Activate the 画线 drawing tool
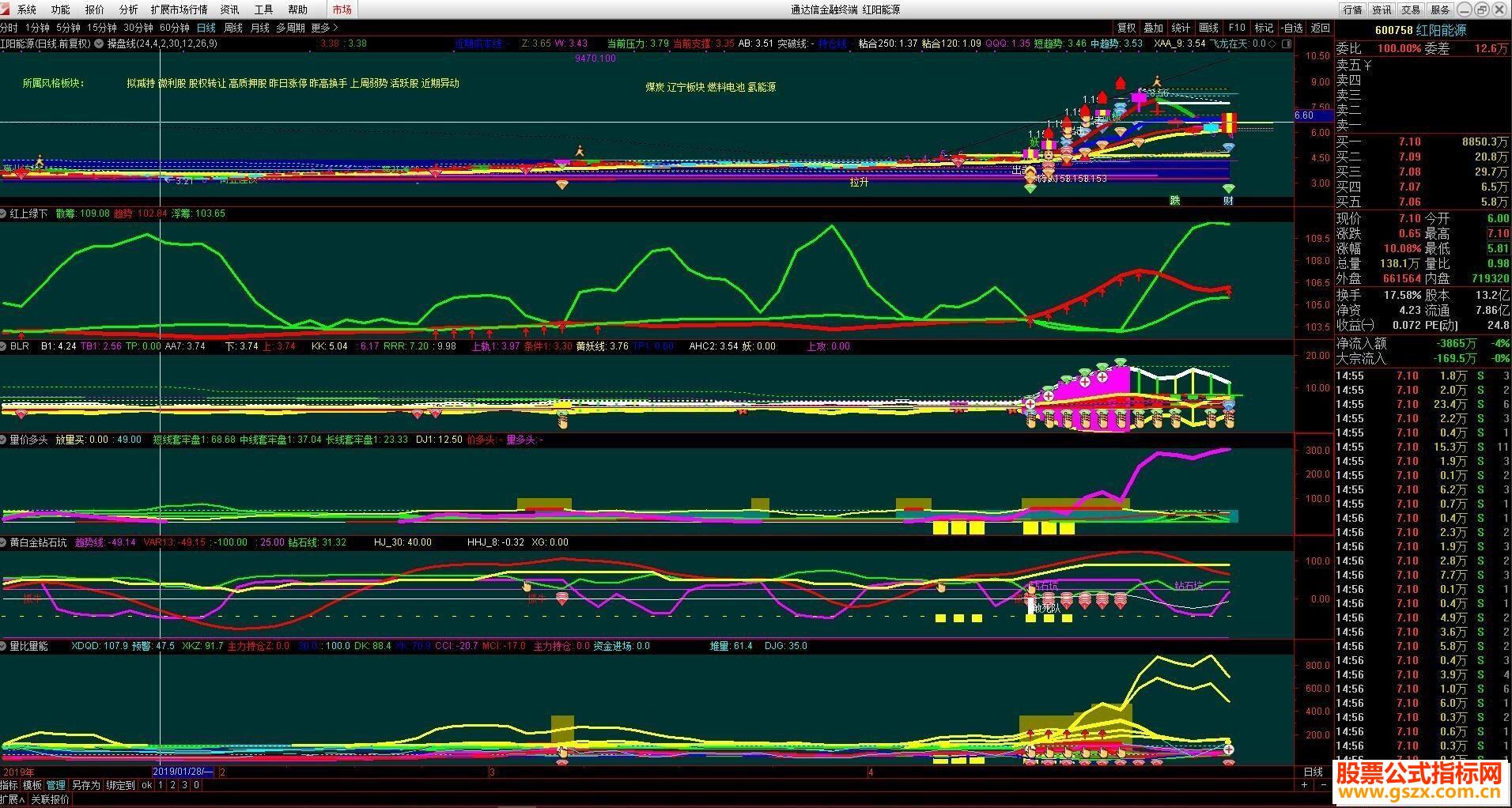This screenshot has width=1512, height=808. (x=1208, y=28)
